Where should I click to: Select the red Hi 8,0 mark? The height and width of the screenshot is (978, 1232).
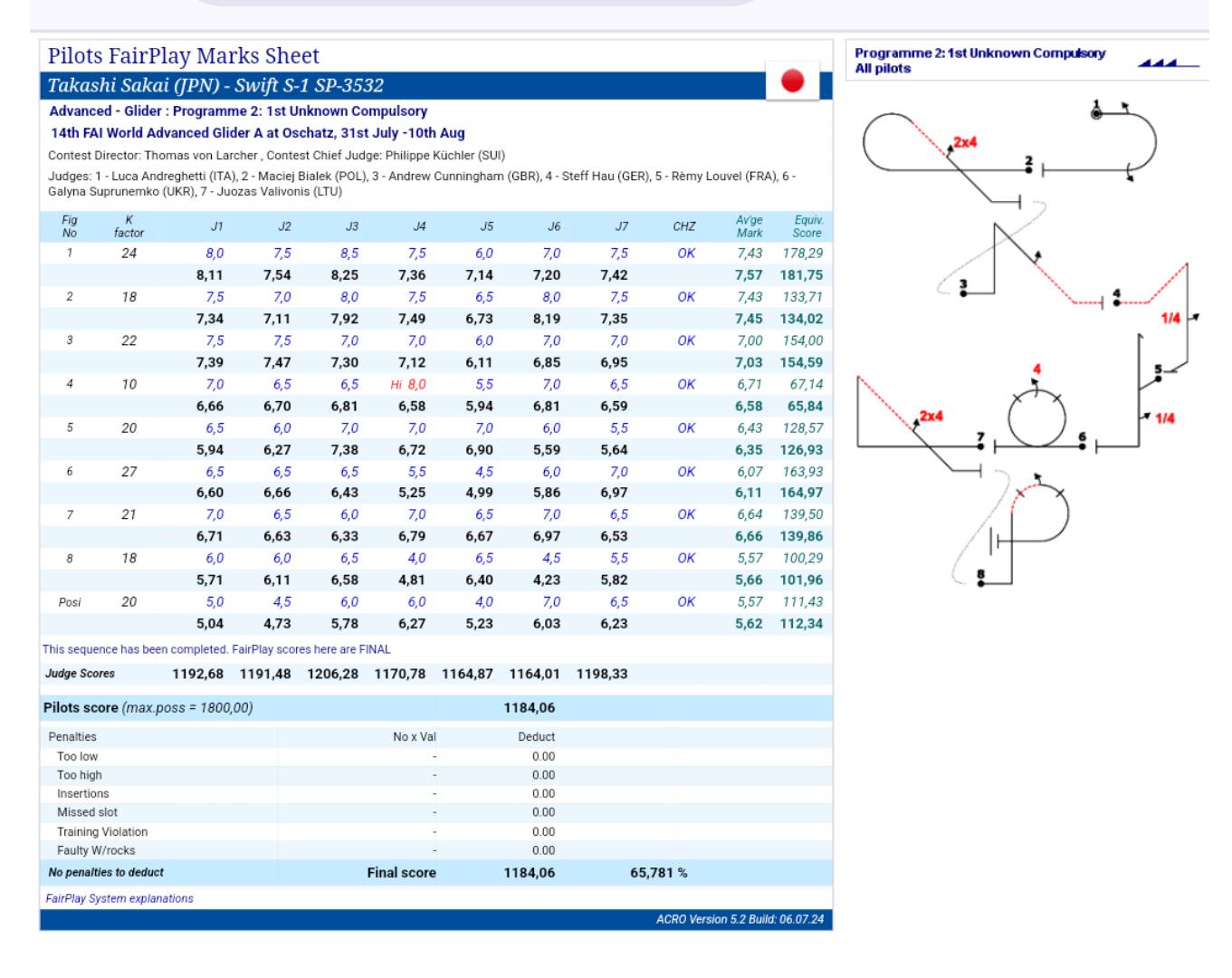coord(408,384)
